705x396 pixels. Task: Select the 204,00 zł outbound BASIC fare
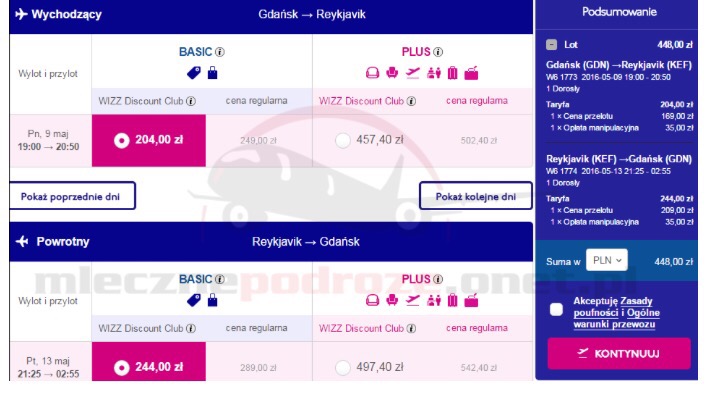point(149,140)
